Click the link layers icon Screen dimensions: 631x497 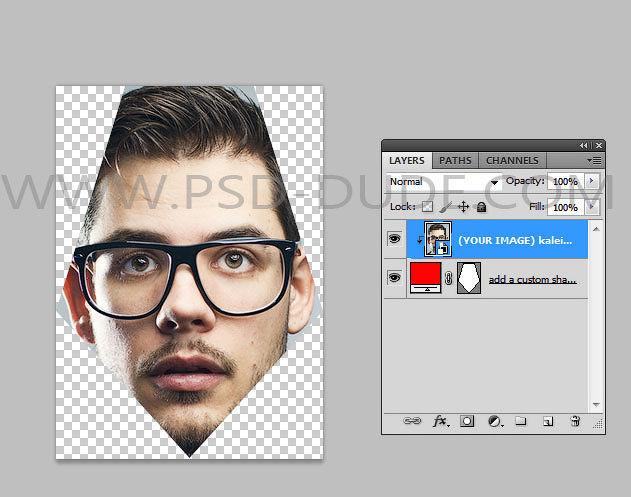point(412,422)
